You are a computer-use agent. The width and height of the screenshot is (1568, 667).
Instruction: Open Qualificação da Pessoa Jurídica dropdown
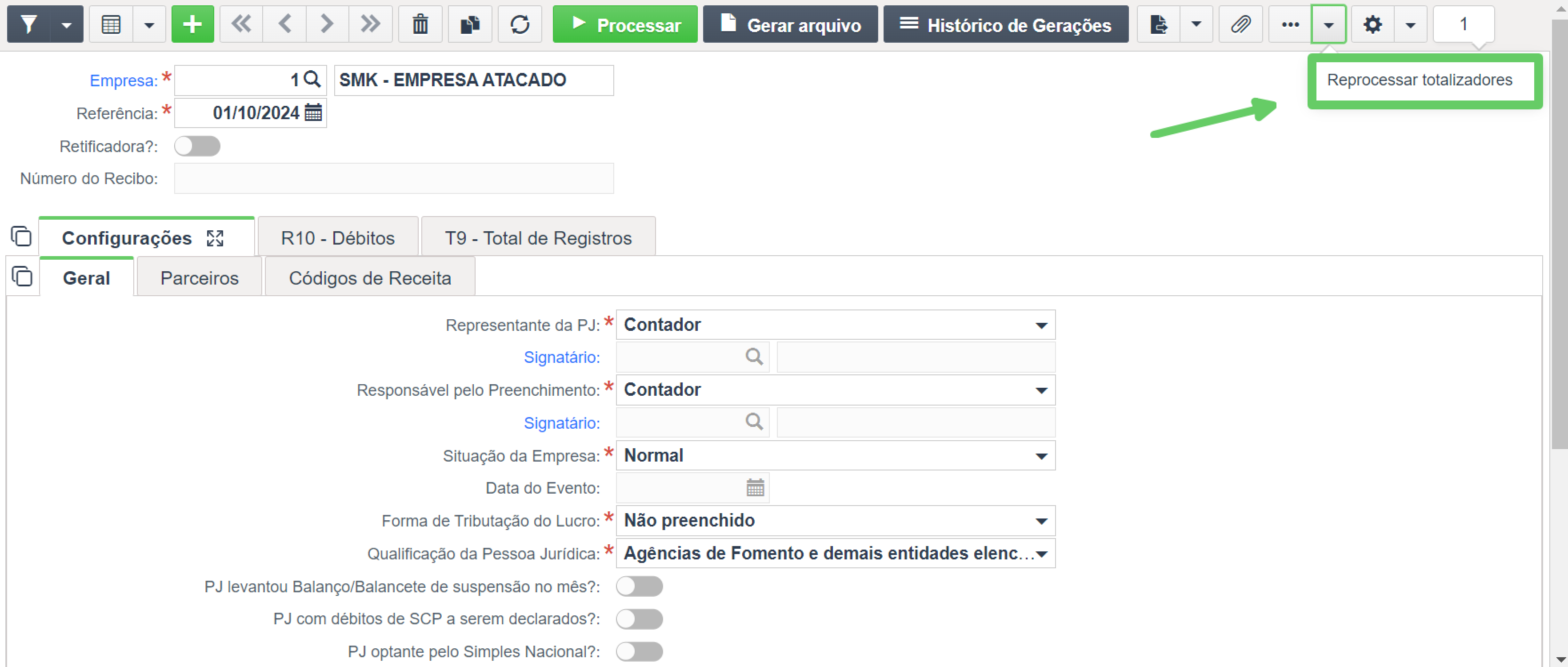click(836, 554)
